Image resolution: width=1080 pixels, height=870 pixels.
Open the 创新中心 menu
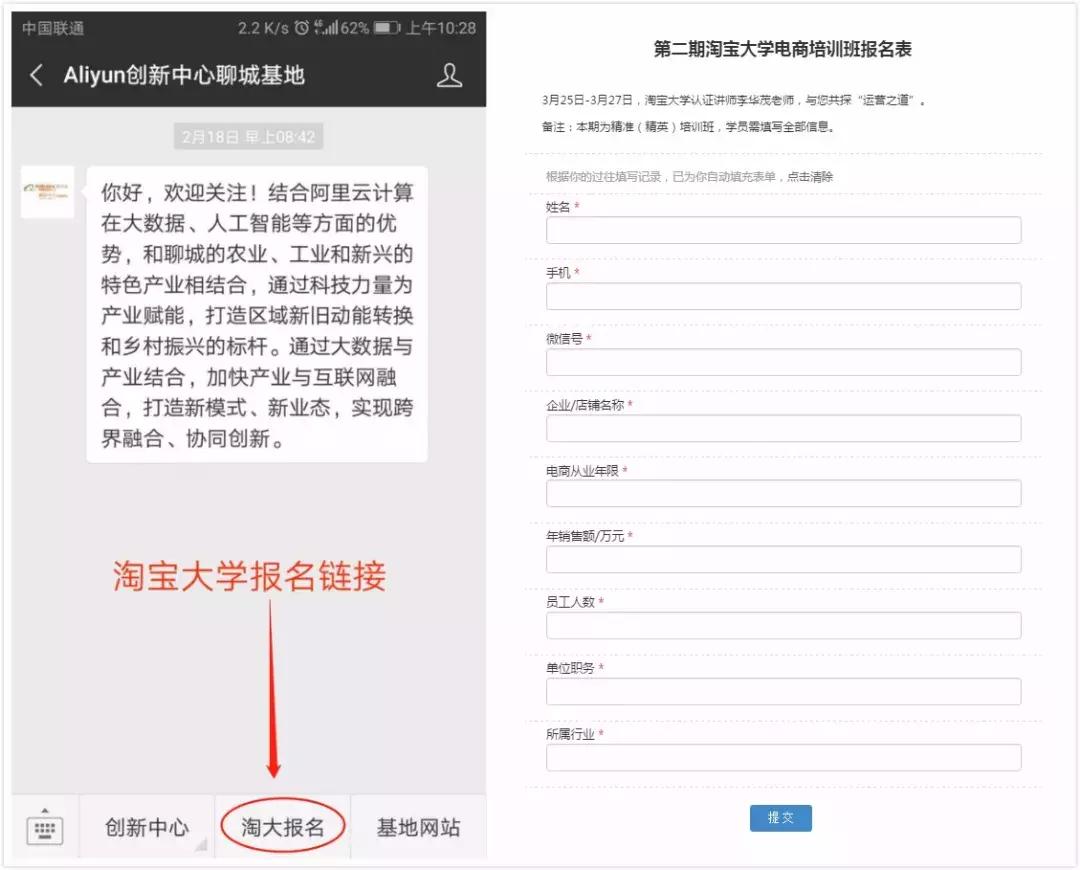tap(147, 827)
